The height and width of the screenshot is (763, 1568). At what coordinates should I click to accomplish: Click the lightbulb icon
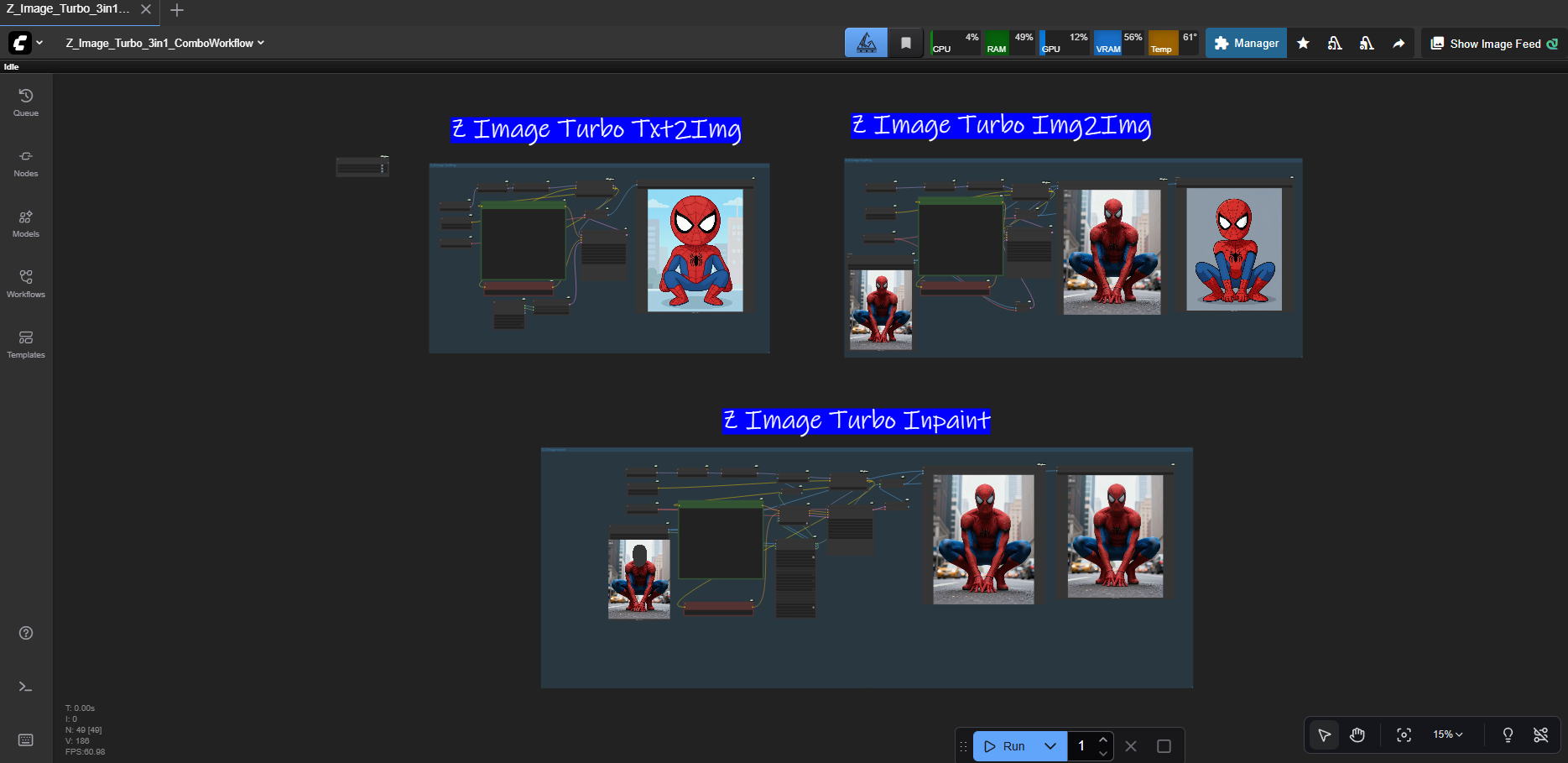(x=1508, y=735)
